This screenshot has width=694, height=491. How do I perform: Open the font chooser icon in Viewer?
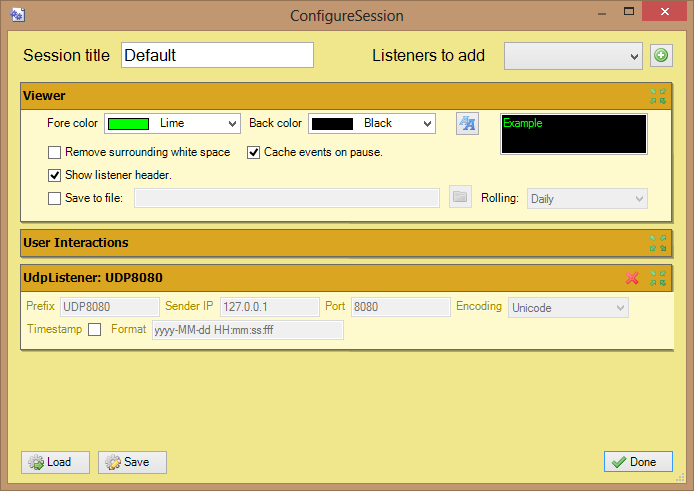[467, 124]
